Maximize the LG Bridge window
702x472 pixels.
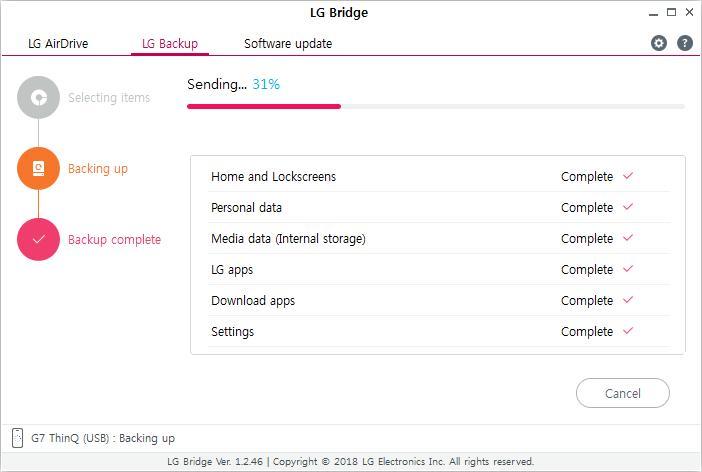pos(671,13)
